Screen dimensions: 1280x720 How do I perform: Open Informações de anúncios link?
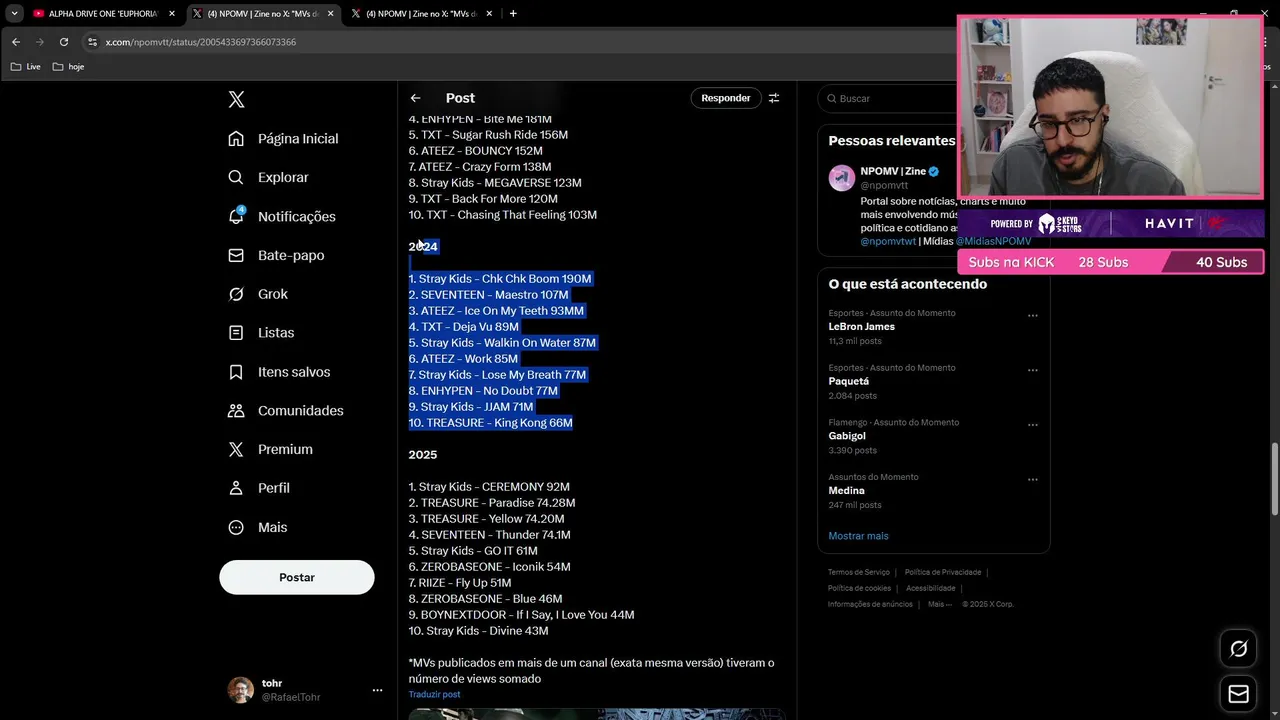click(870, 604)
